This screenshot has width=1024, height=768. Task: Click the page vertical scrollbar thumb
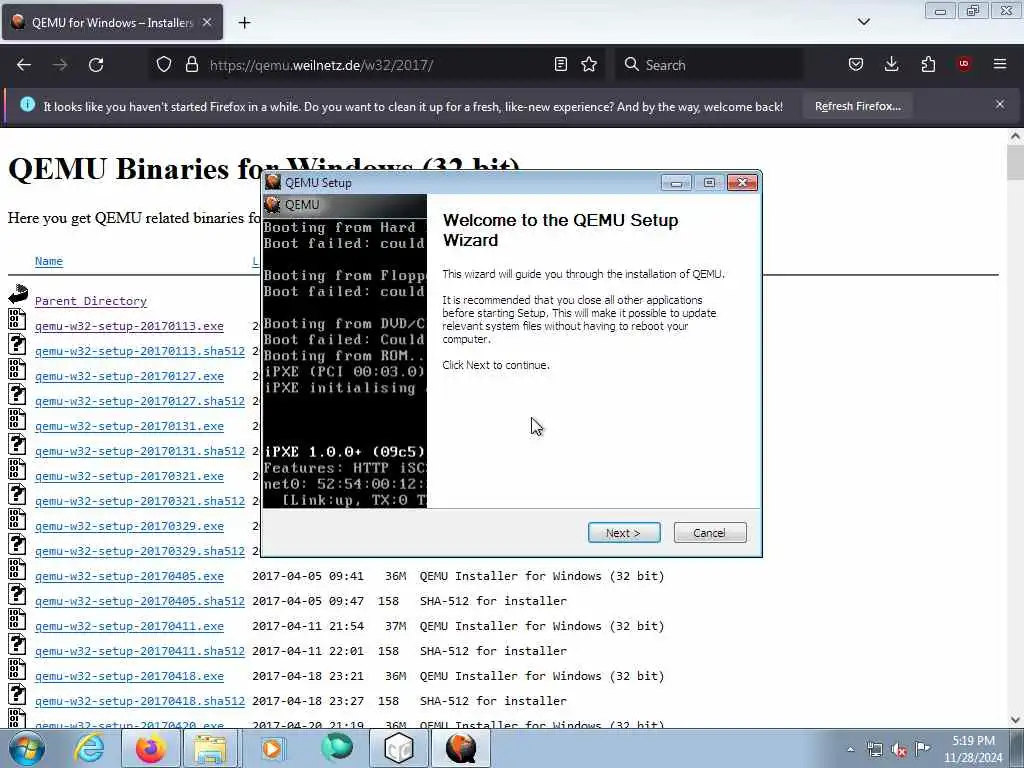click(1015, 162)
